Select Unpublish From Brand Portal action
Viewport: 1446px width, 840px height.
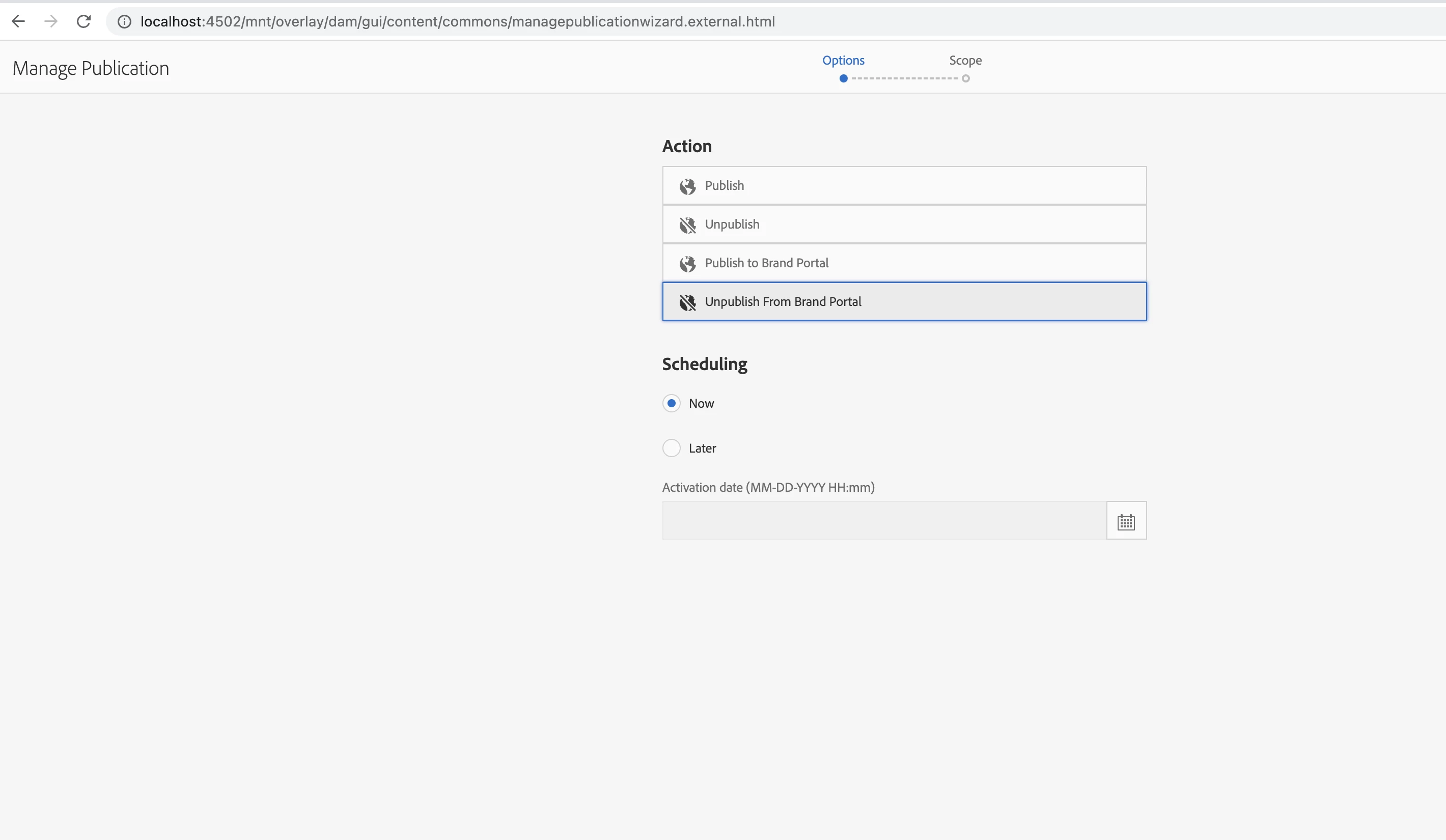point(904,301)
